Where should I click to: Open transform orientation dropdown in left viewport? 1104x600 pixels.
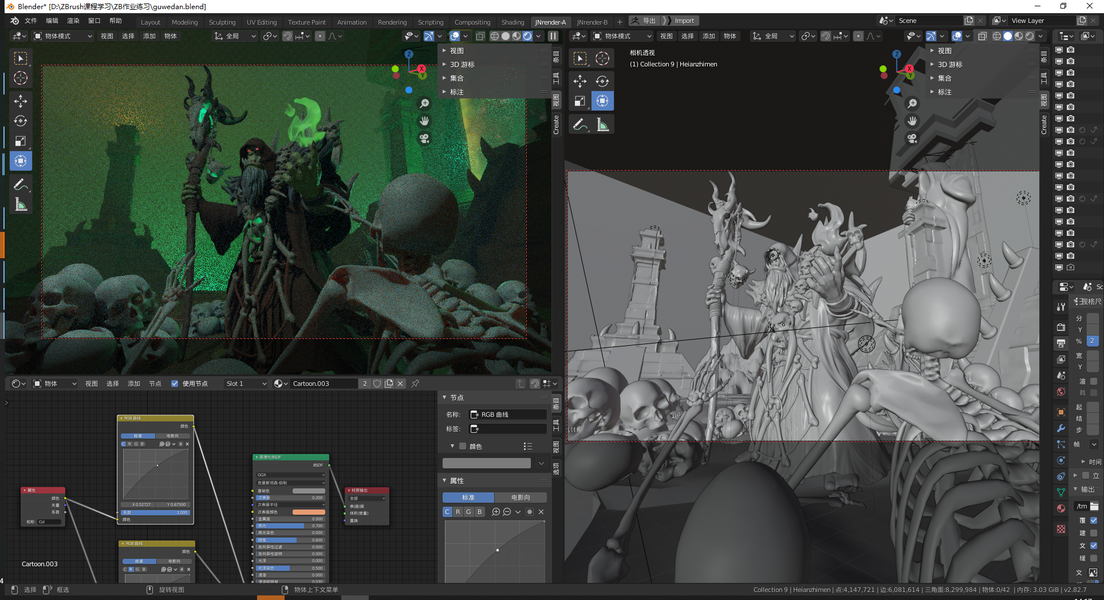(235, 36)
